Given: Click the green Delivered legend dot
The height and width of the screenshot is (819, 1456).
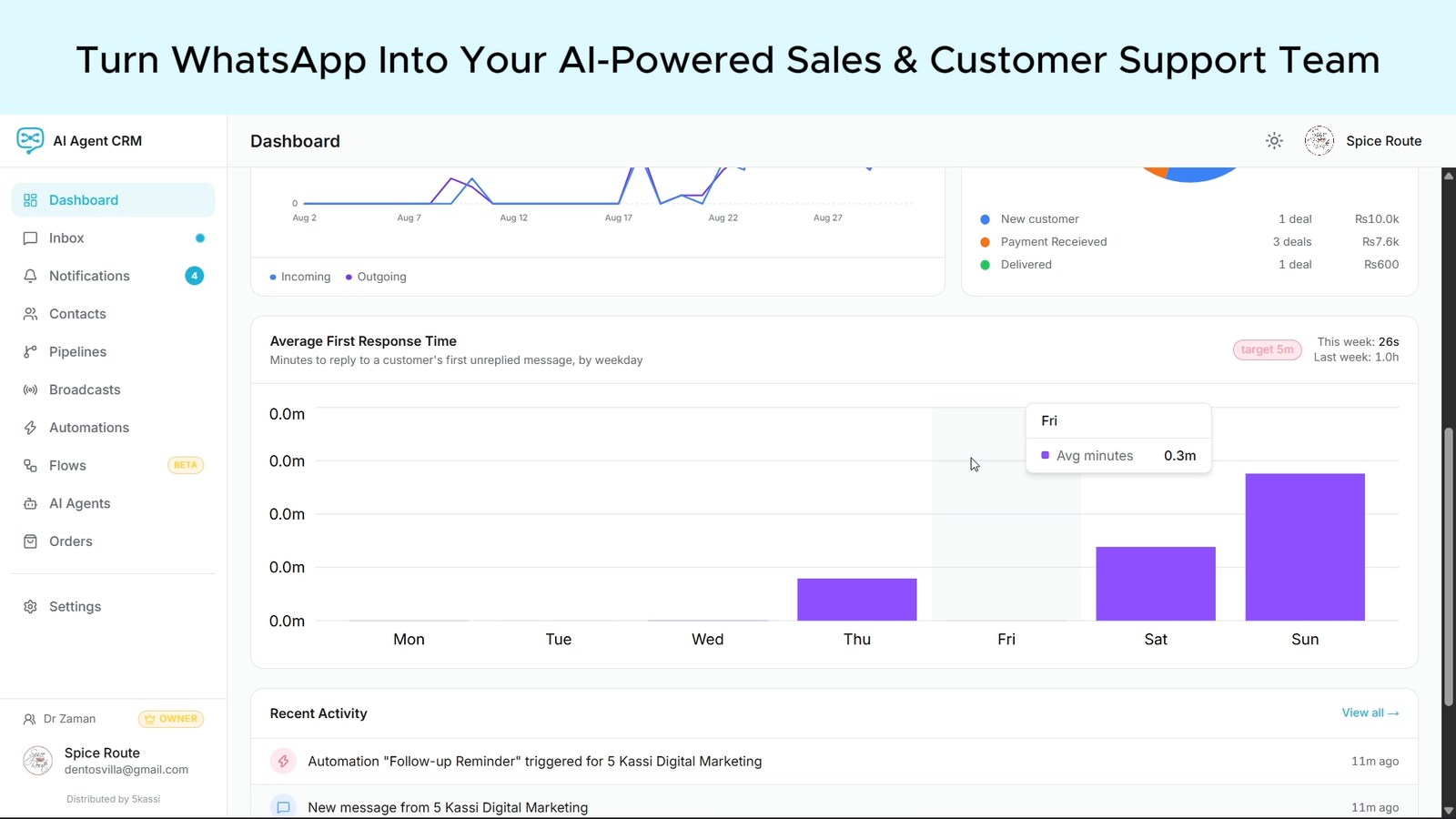Looking at the screenshot, I should coord(985,265).
